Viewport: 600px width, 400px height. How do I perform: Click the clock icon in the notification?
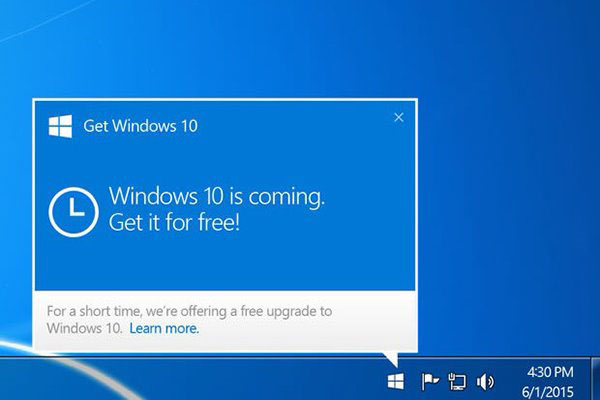(73, 212)
